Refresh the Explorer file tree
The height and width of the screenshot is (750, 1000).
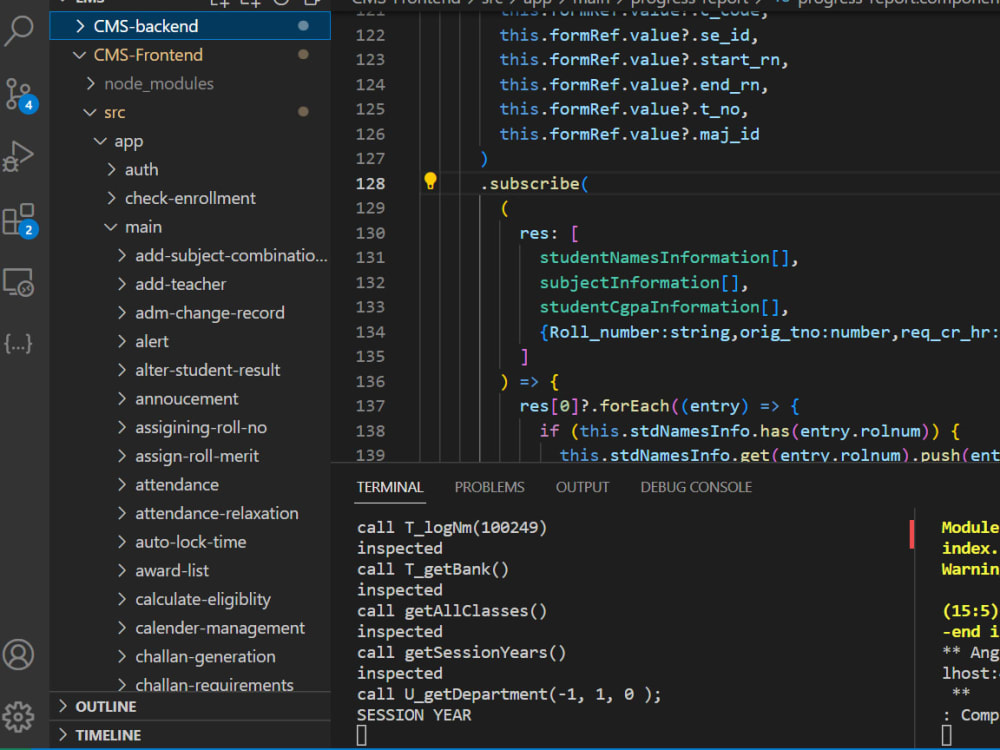pos(282,5)
